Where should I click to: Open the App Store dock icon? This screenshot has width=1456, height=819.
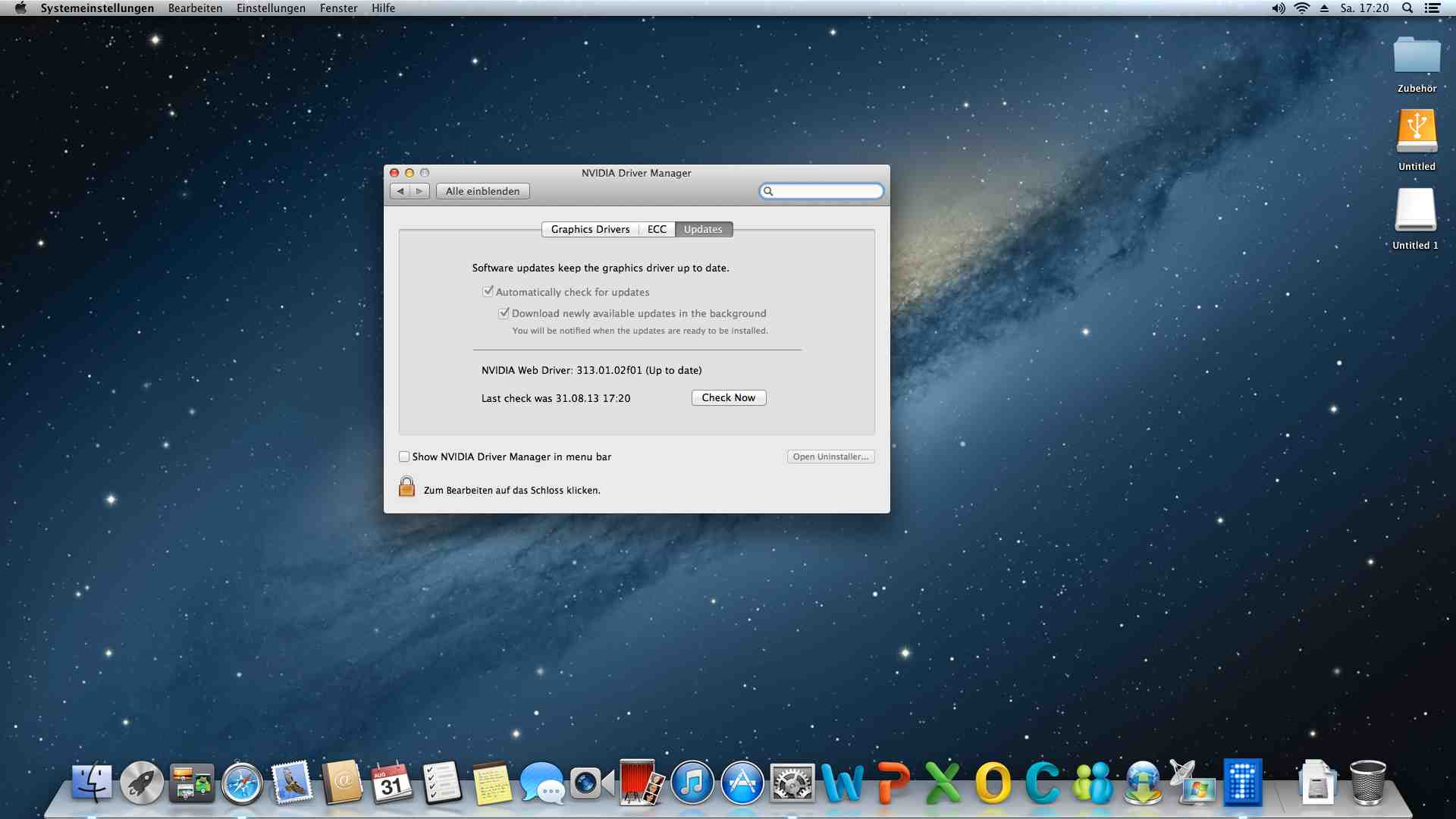point(742,783)
